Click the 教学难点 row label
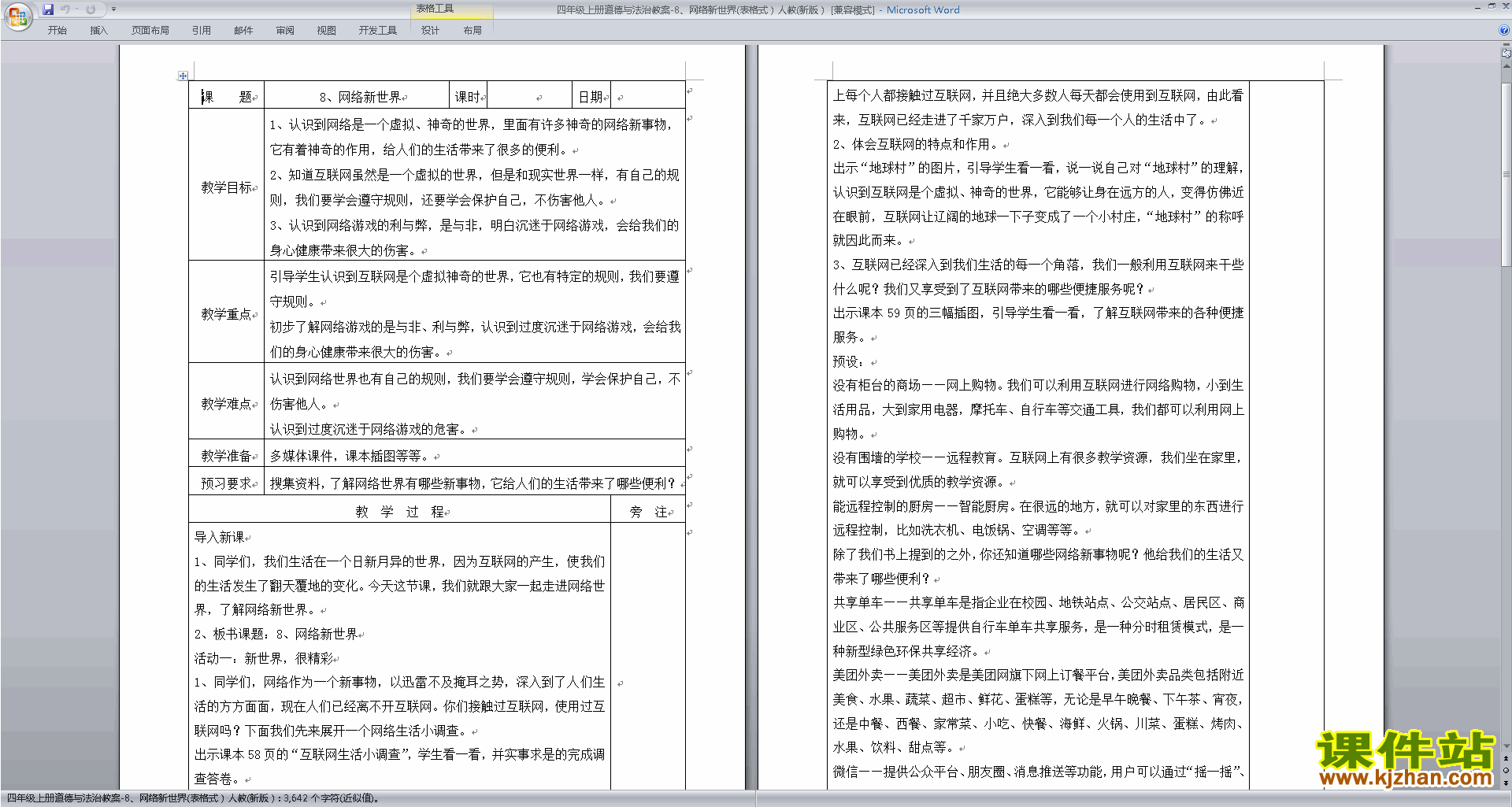 coord(226,403)
